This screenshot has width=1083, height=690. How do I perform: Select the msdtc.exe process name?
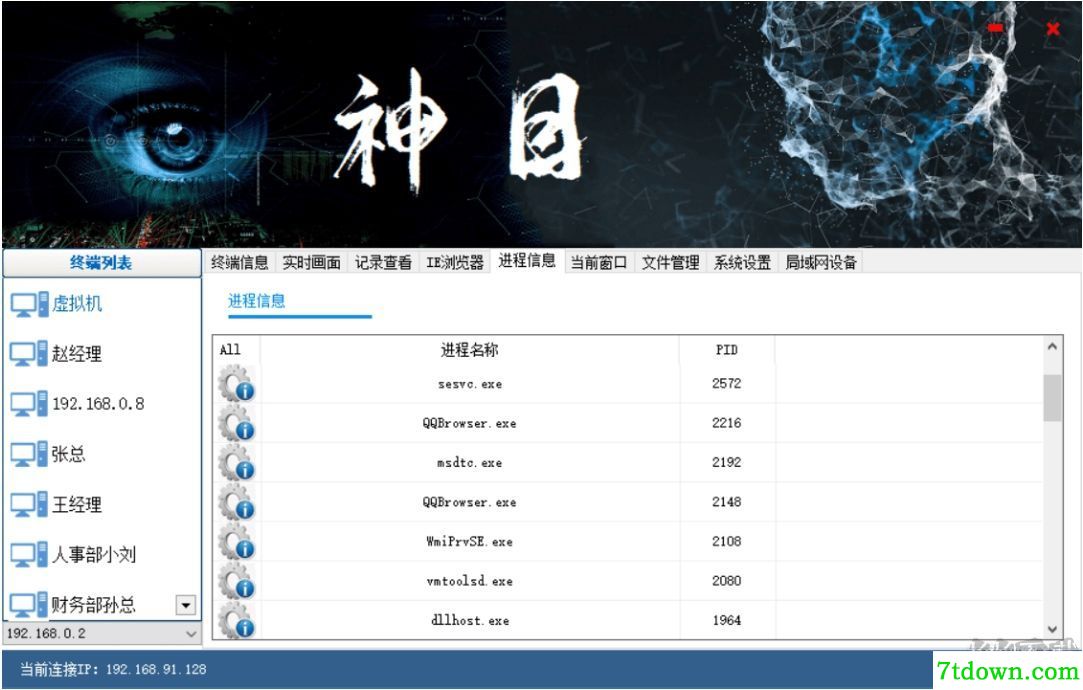click(x=470, y=463)
